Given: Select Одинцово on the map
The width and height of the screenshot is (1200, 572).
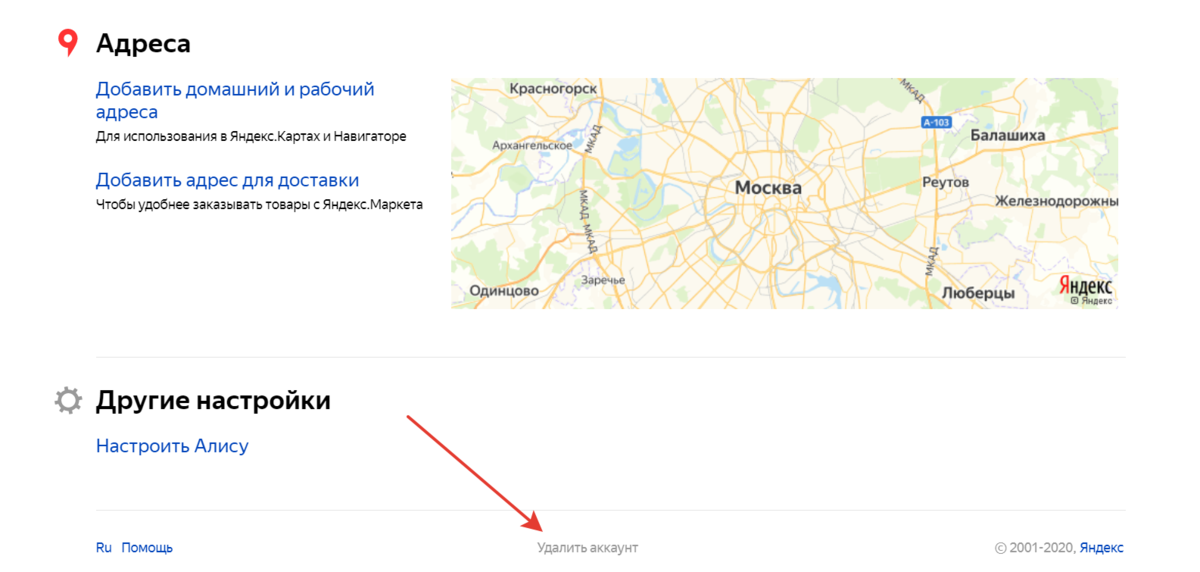Looking at the screenshot, I should point(504,291).
